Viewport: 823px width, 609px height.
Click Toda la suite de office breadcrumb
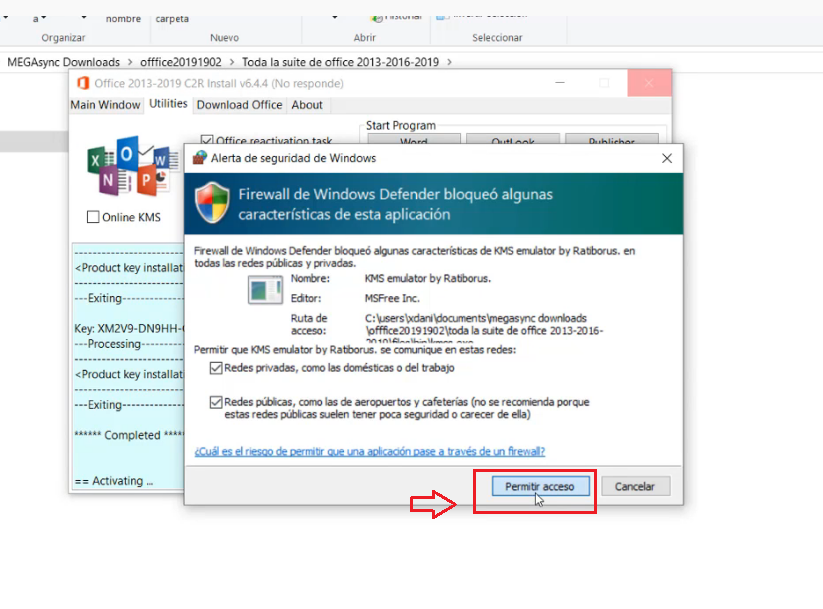(340, 62)
